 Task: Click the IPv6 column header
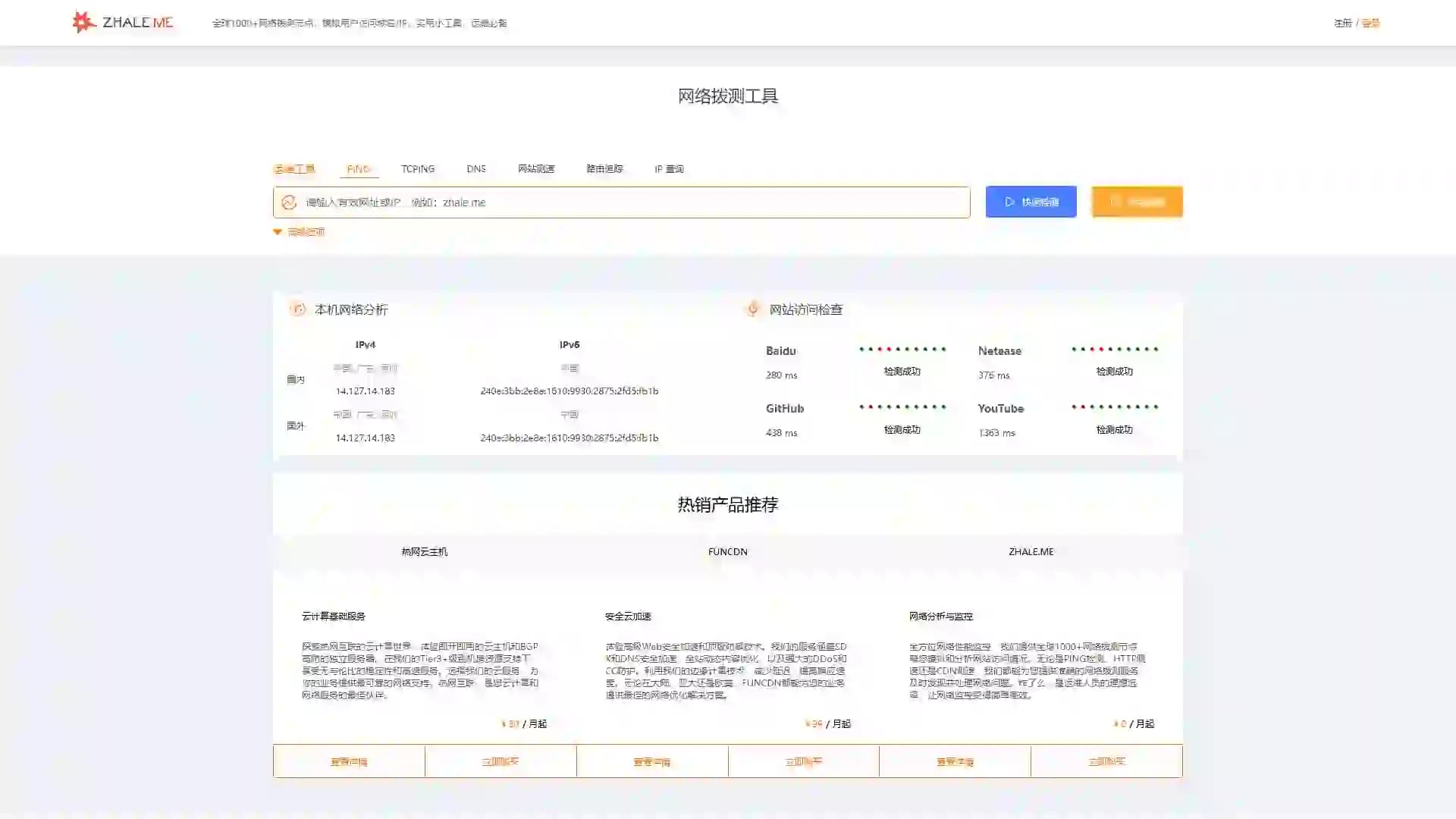pyautogui.click(x=570, y=345)
